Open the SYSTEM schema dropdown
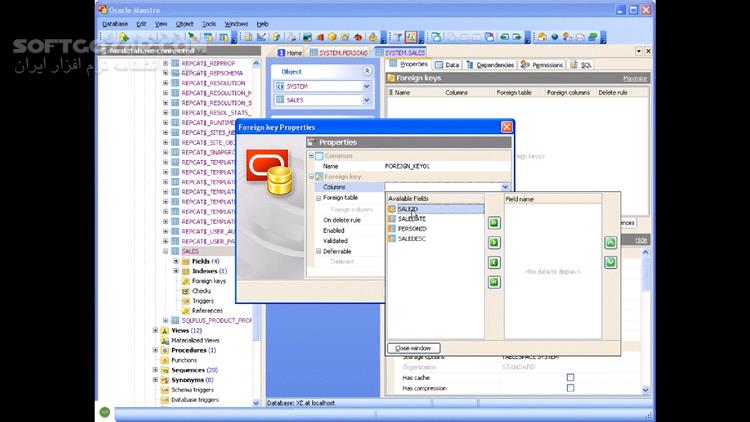 [x=366, y=86]
